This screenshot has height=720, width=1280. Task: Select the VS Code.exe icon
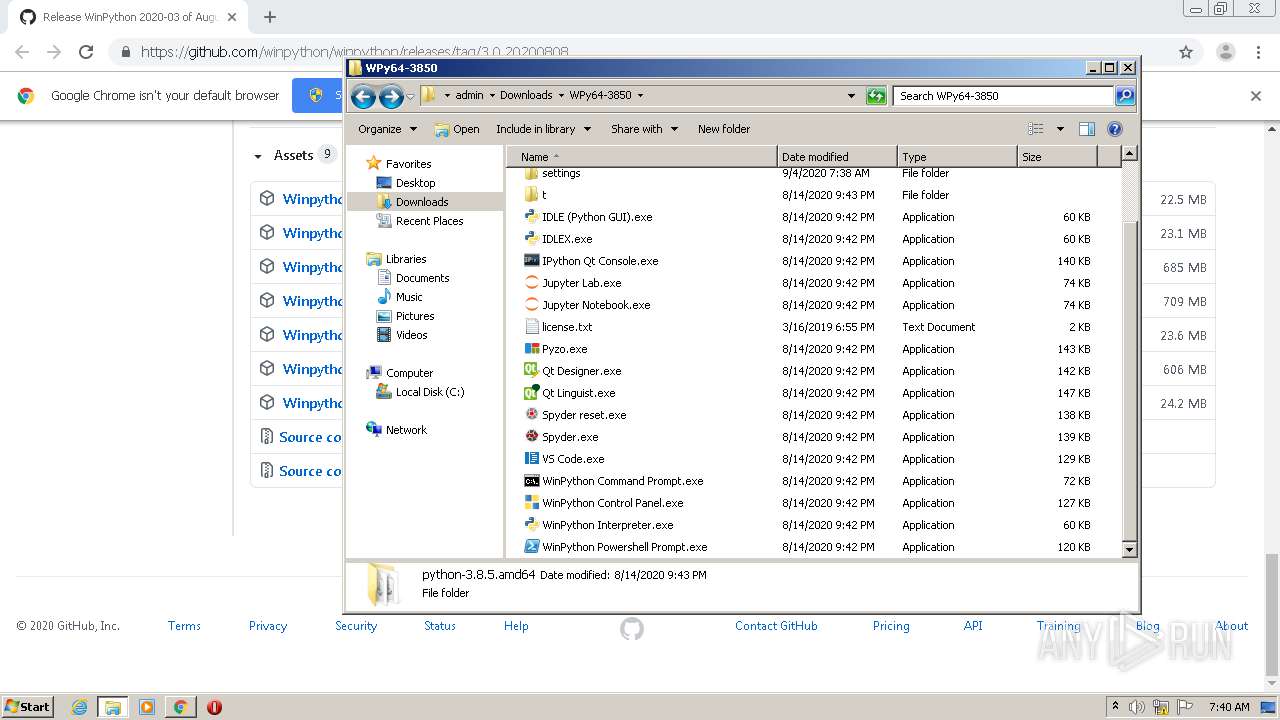click(532, 459)
